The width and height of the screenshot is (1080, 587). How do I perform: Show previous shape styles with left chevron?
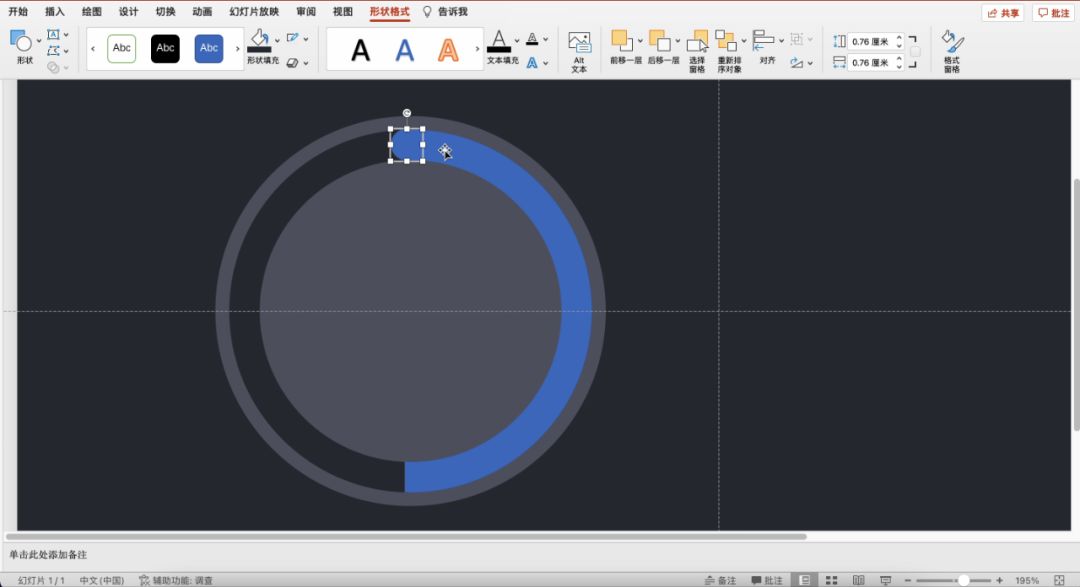93,49
